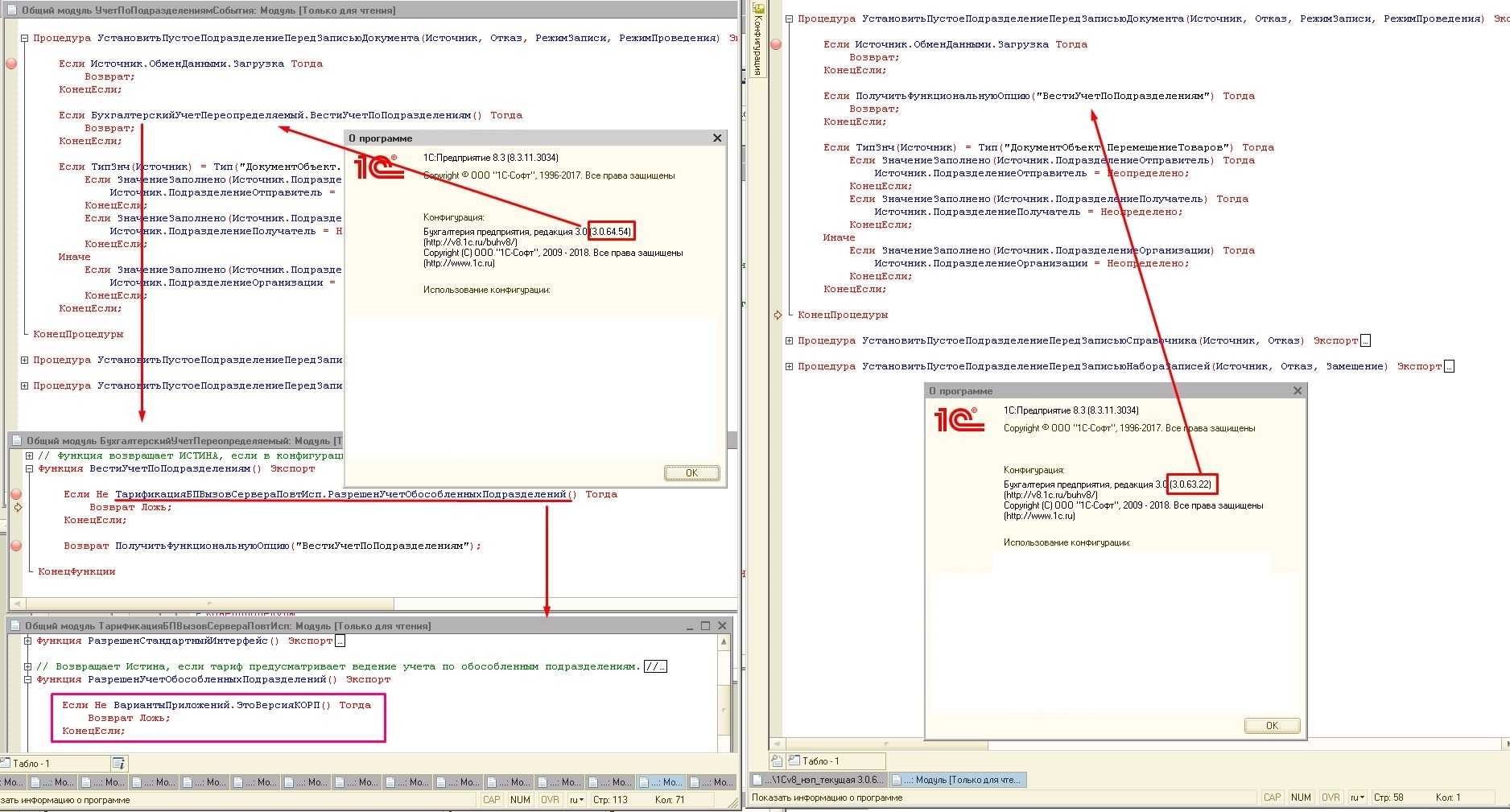Toggle breakpoint in right window's ОбменДанными.Загрузка line

[x=776, y=44]
